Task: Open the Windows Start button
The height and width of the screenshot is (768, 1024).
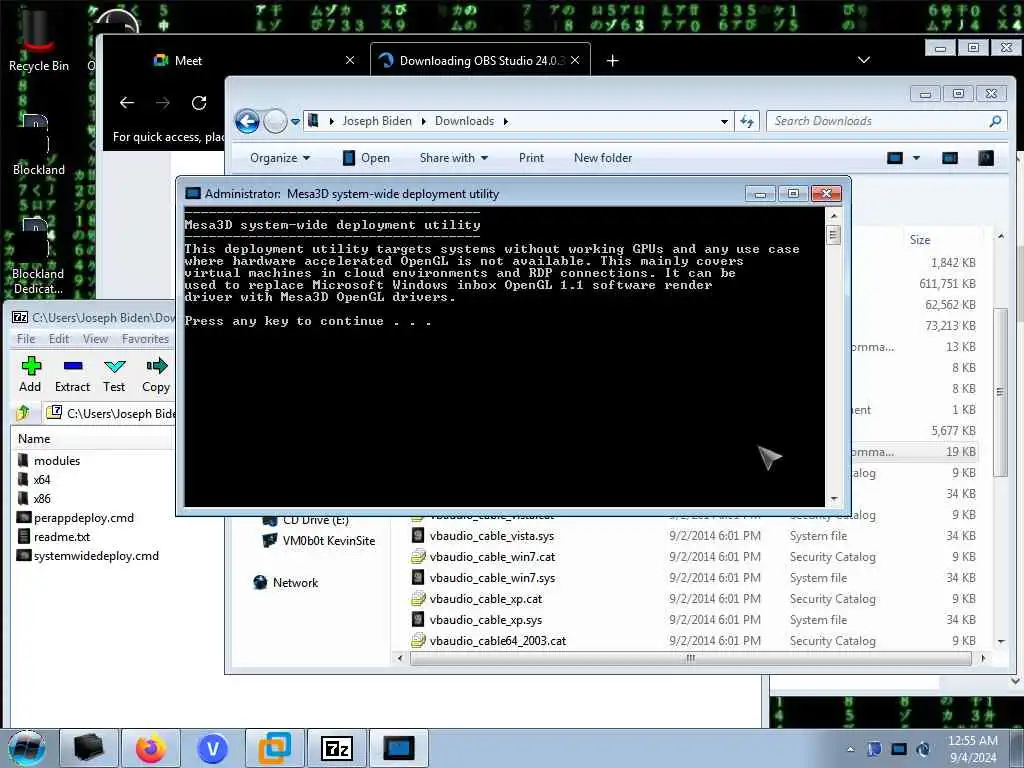Action: pyautogui.click(x=27, y=748)
